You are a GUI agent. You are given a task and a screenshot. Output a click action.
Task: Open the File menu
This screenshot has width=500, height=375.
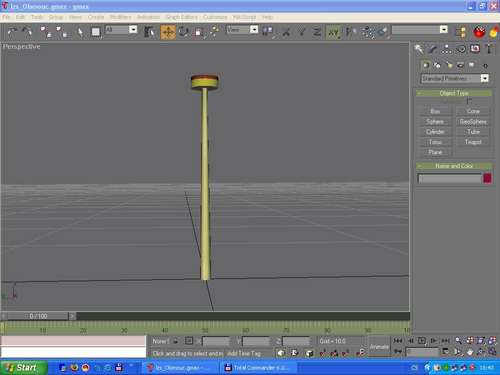click(x=6, y=17)
